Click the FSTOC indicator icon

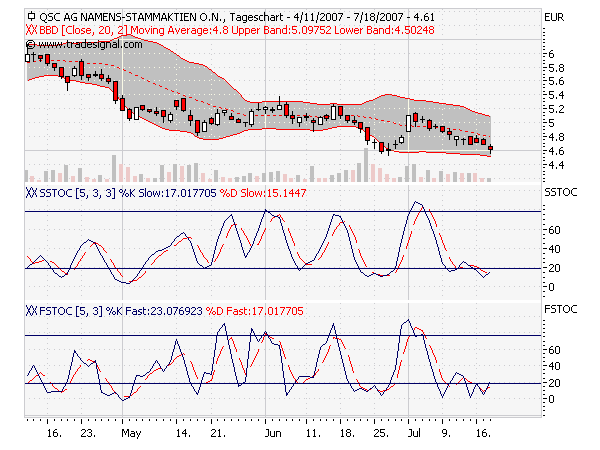click(31, 311)
